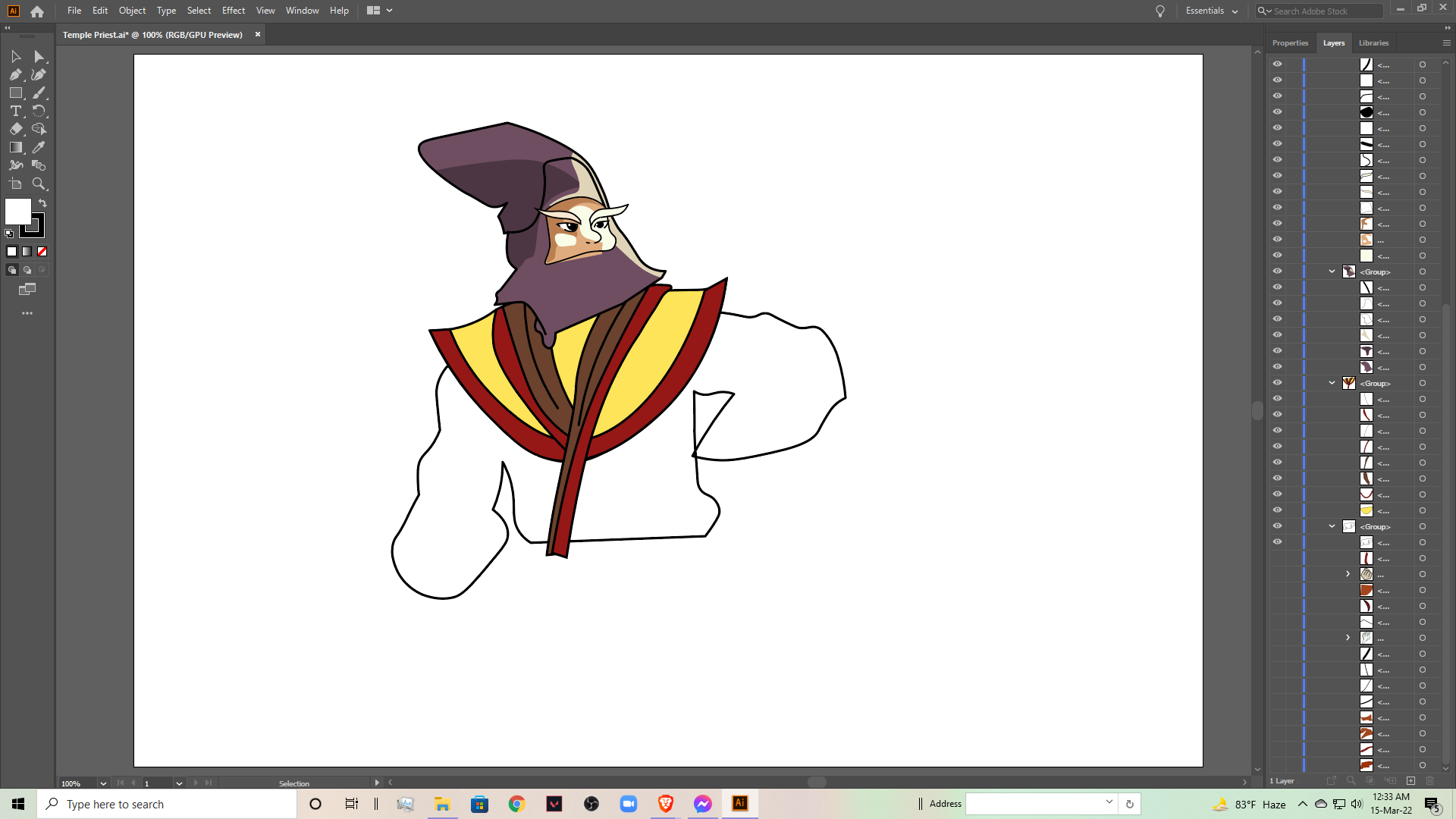The image size is (1456, 819).
Task: Locate object magnifier in Layers panel
Action: pos(1351,780)
